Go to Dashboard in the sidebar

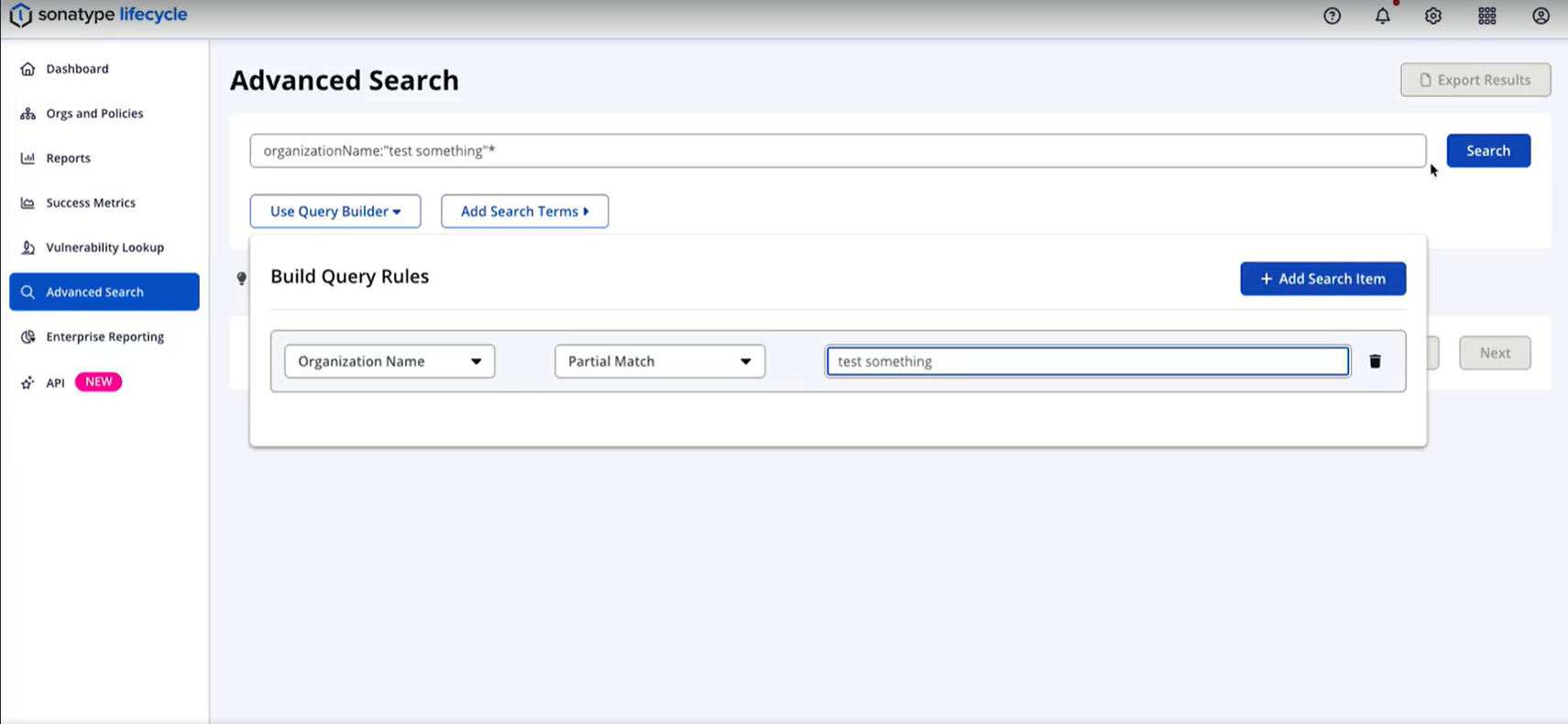[77, 69]
